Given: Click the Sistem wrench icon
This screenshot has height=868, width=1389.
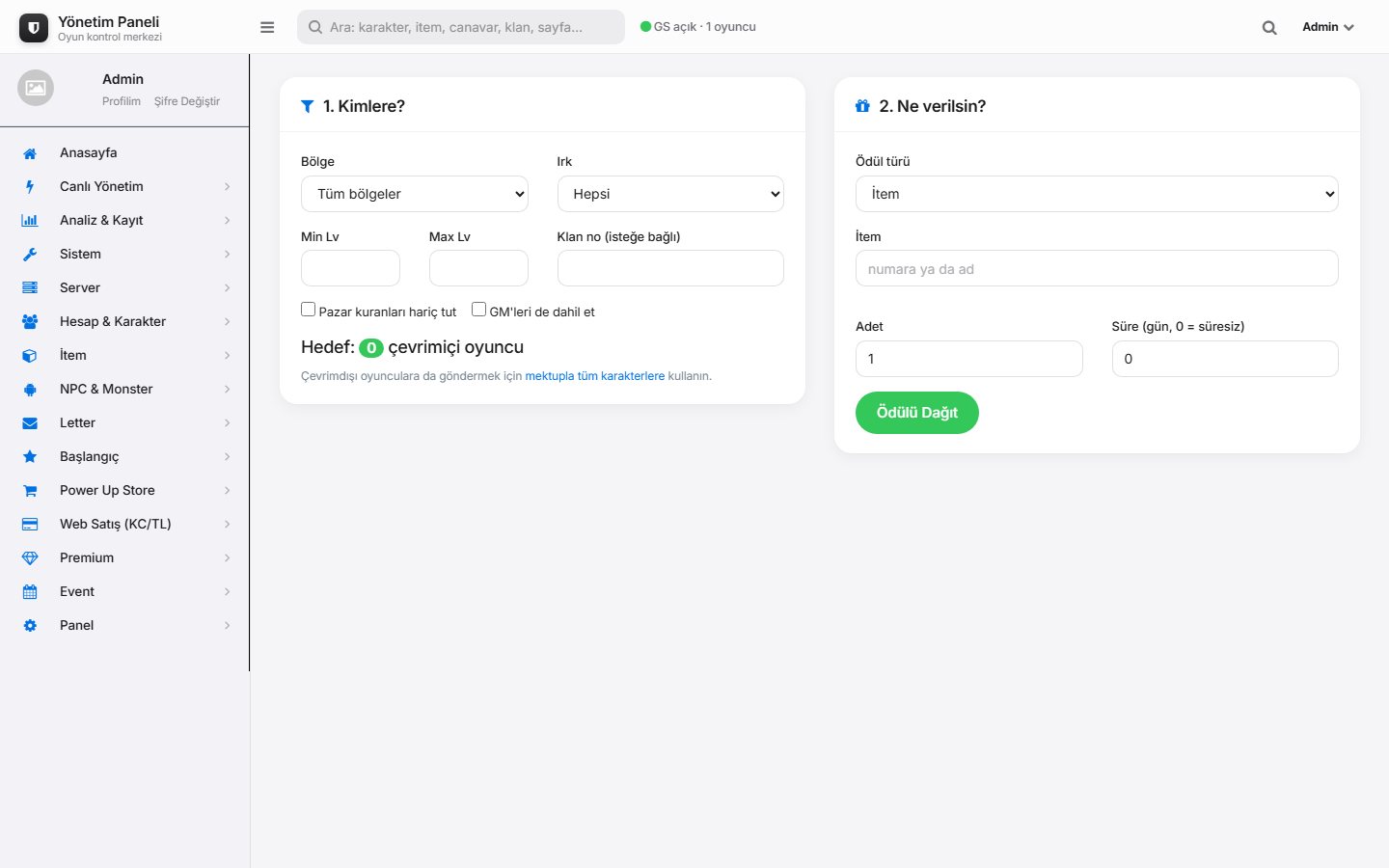Looking at the screenshot, I should click(x=30, y=255).
